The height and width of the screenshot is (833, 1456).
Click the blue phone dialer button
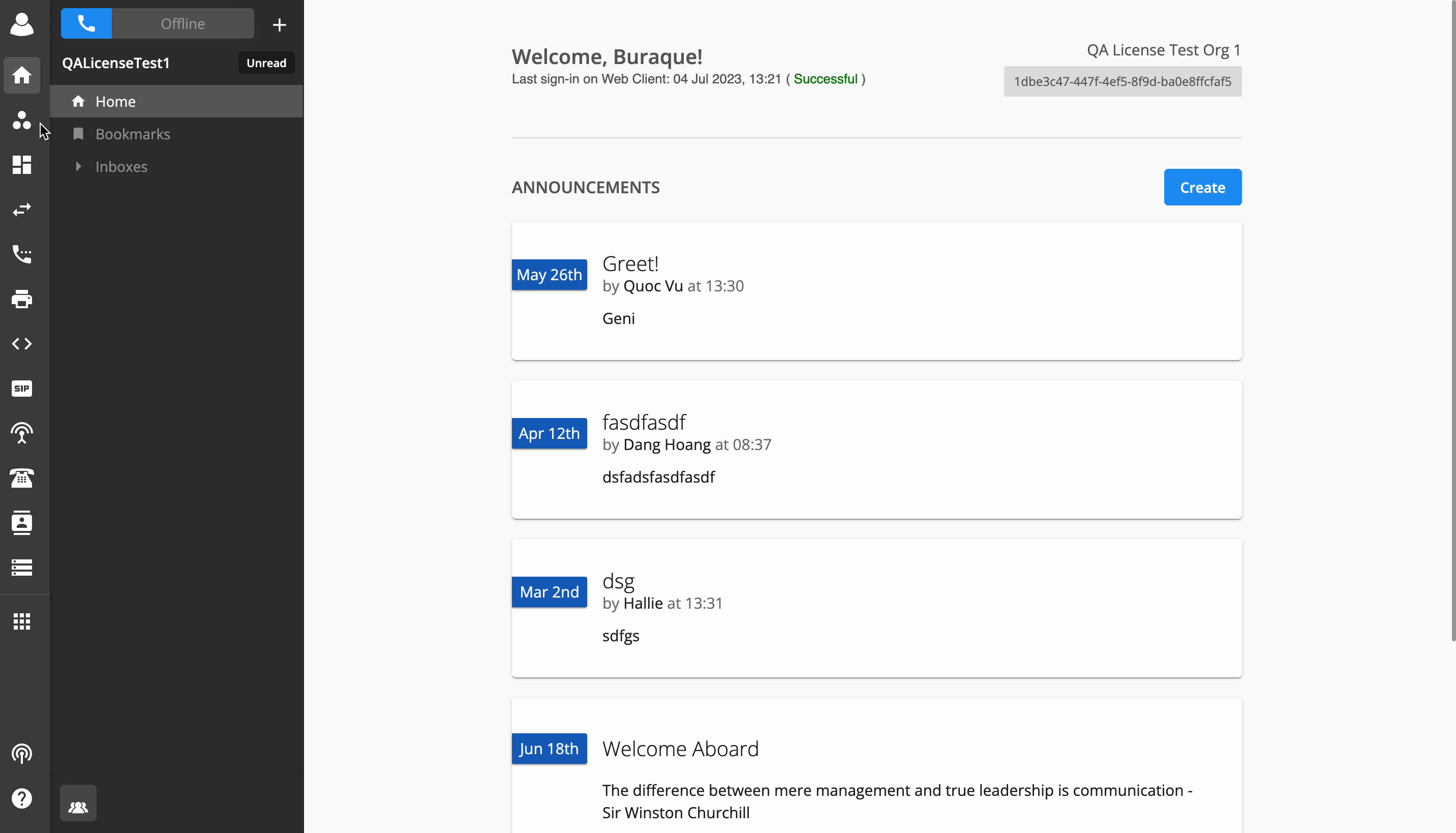click(x=86, y=23)
